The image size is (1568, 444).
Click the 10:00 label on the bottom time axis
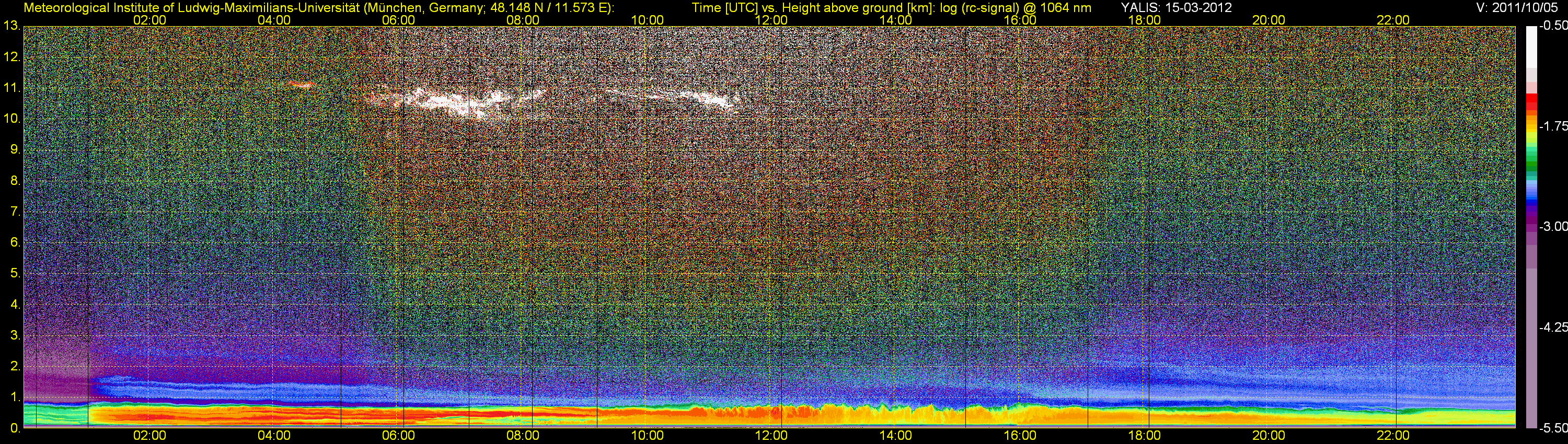tap(647, 436)
